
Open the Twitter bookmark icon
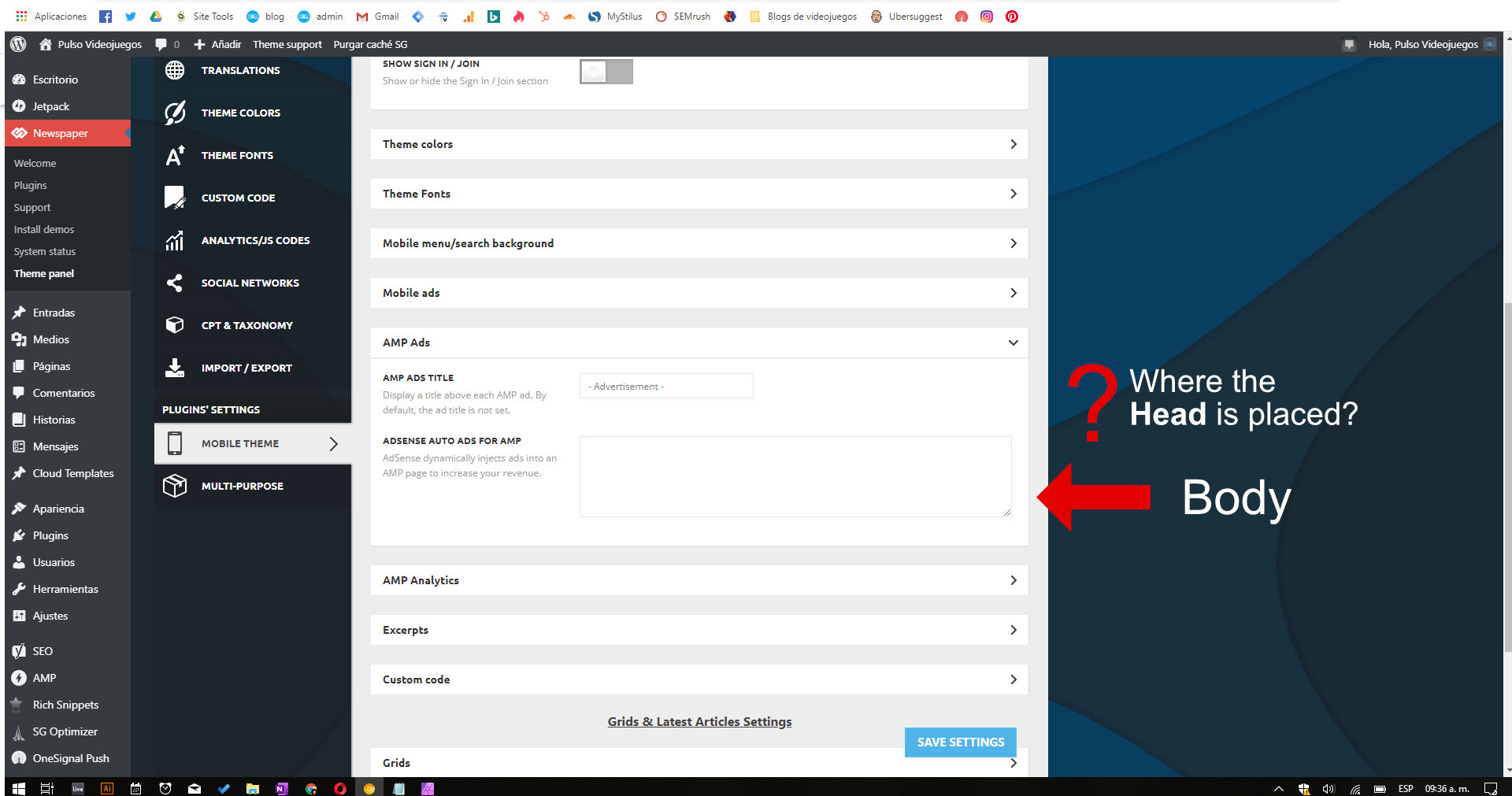(131, 16)
